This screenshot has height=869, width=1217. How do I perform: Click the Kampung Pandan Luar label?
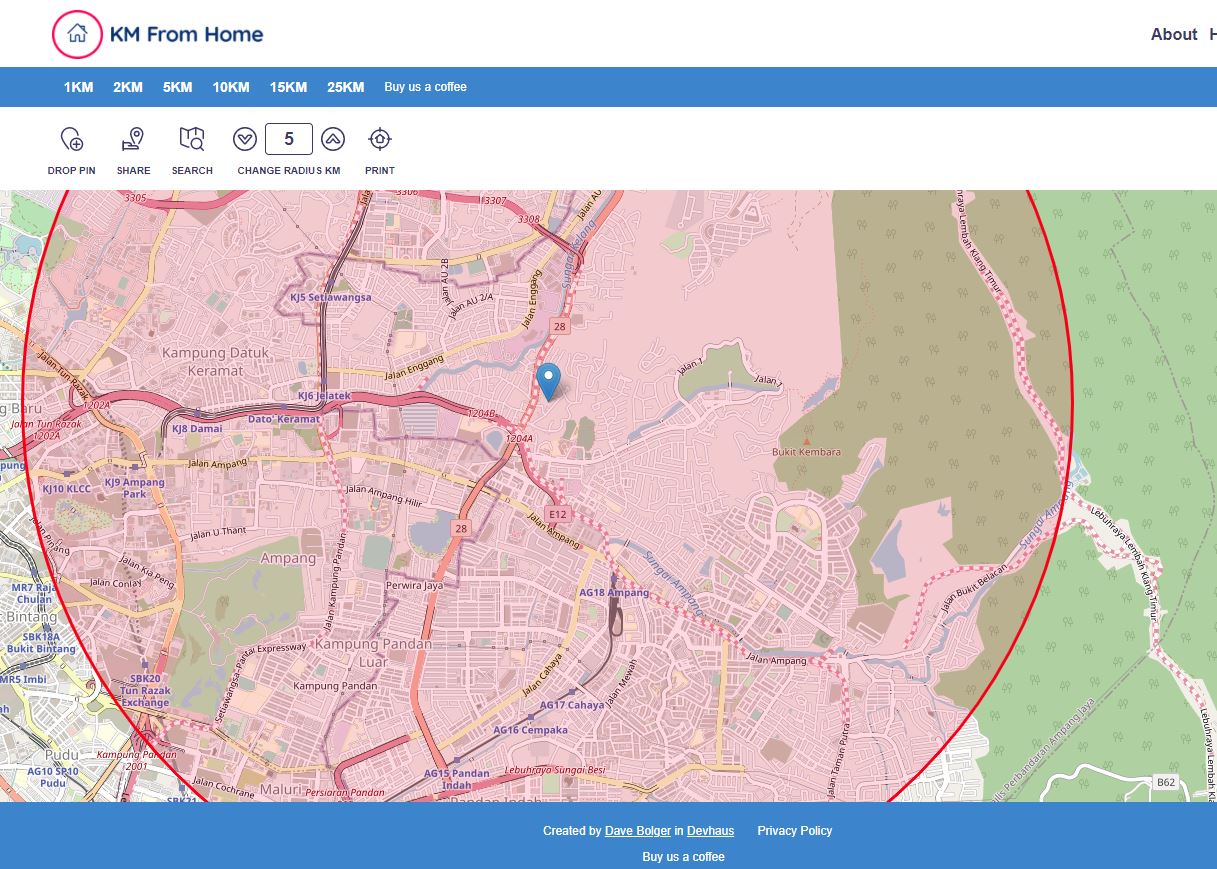pyautogui.click(x=374, y=652)
